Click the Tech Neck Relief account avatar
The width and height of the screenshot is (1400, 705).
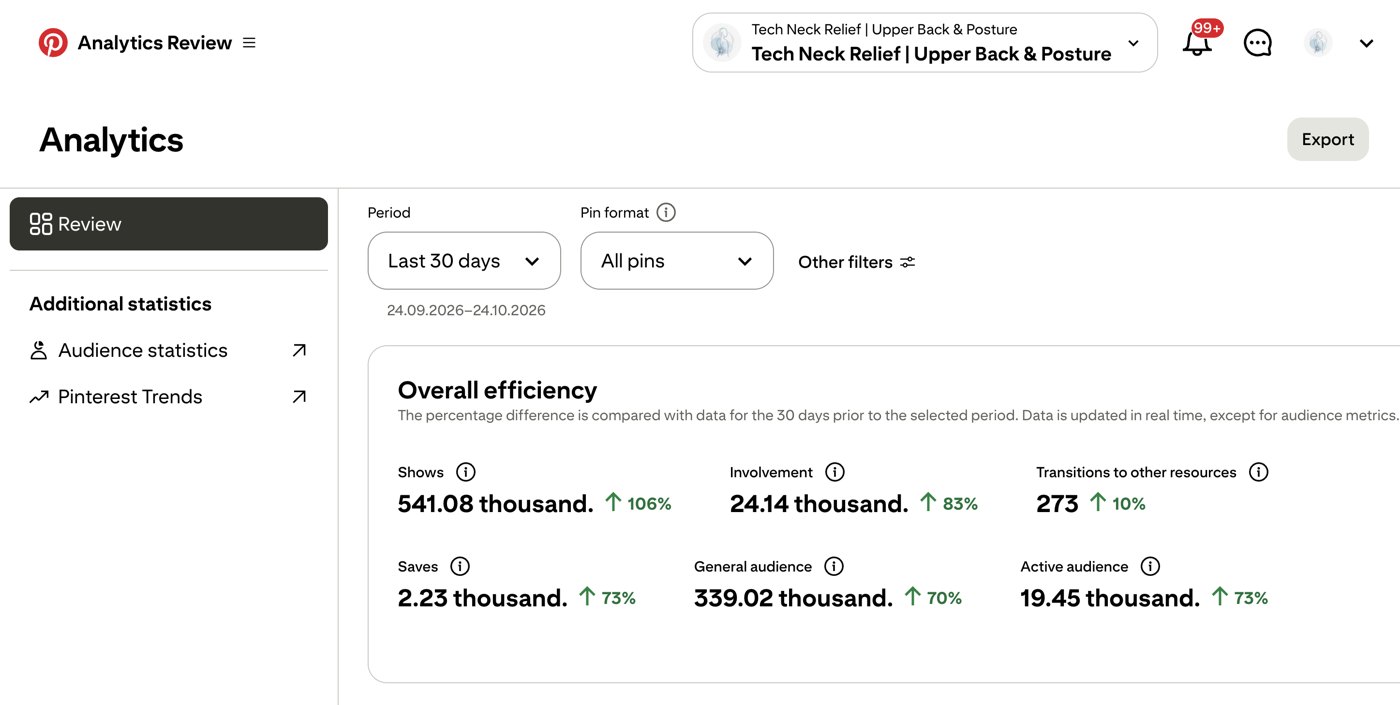722,43
